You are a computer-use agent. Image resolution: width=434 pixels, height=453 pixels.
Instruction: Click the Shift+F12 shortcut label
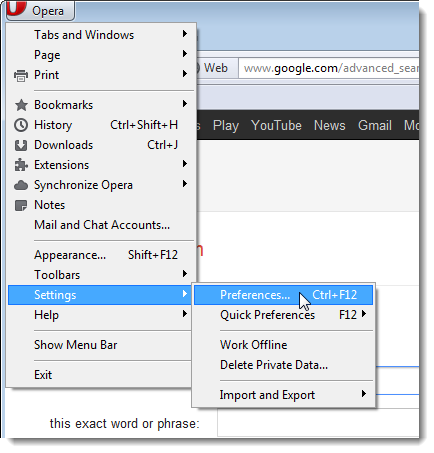(x=153, y=255)
